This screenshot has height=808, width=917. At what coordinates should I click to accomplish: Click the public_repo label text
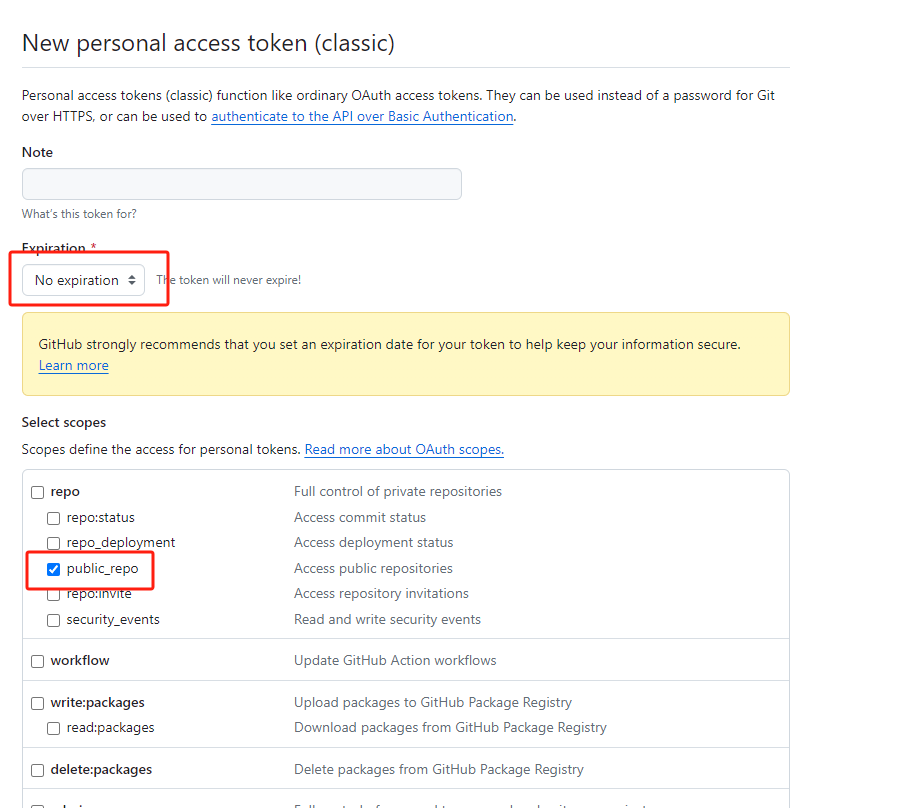pyautogui.click(x=102, y=569)
